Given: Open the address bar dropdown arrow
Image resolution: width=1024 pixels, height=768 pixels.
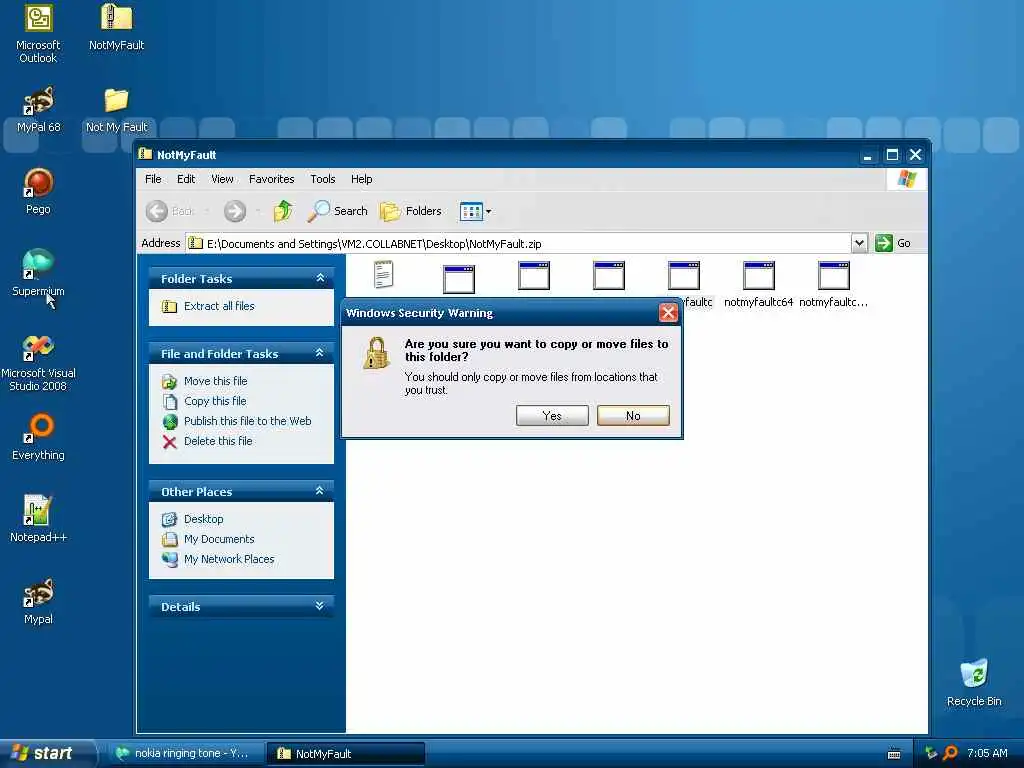Looking at the screenshot, I should [859, 244].
